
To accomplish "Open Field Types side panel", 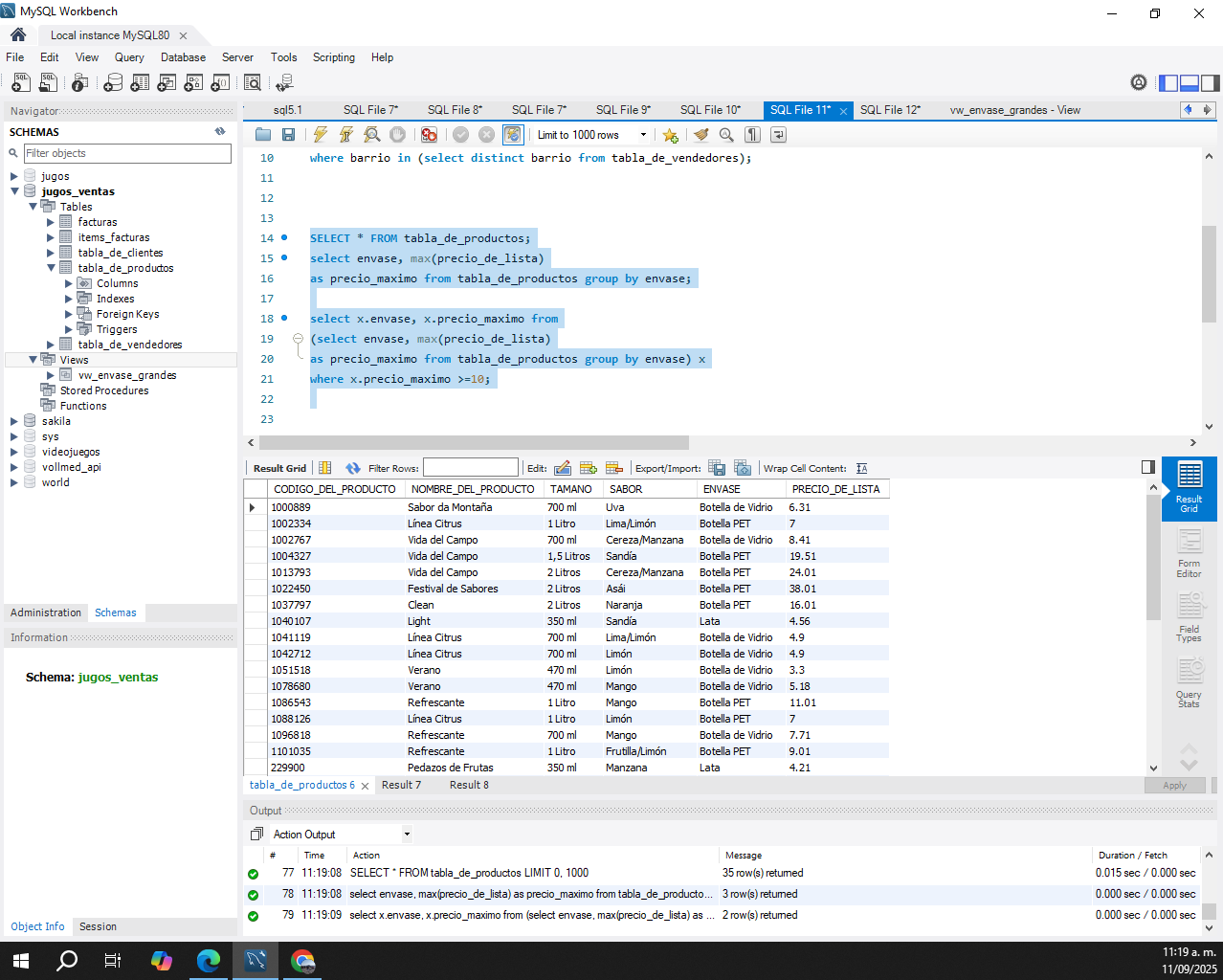I will 1189,617.
